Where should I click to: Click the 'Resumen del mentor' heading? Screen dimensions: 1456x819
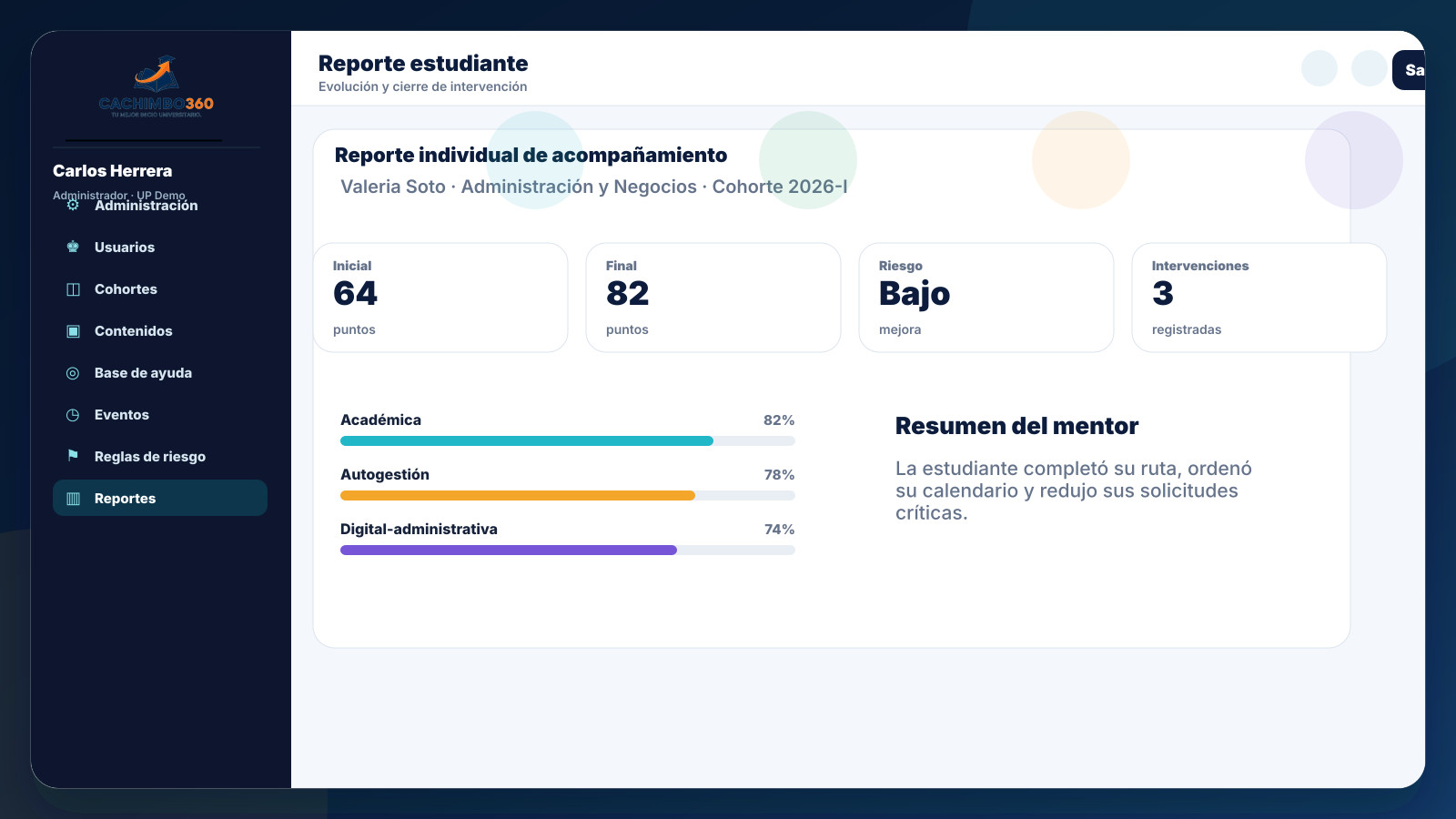pyautogui.click(x=1016, y=426)
